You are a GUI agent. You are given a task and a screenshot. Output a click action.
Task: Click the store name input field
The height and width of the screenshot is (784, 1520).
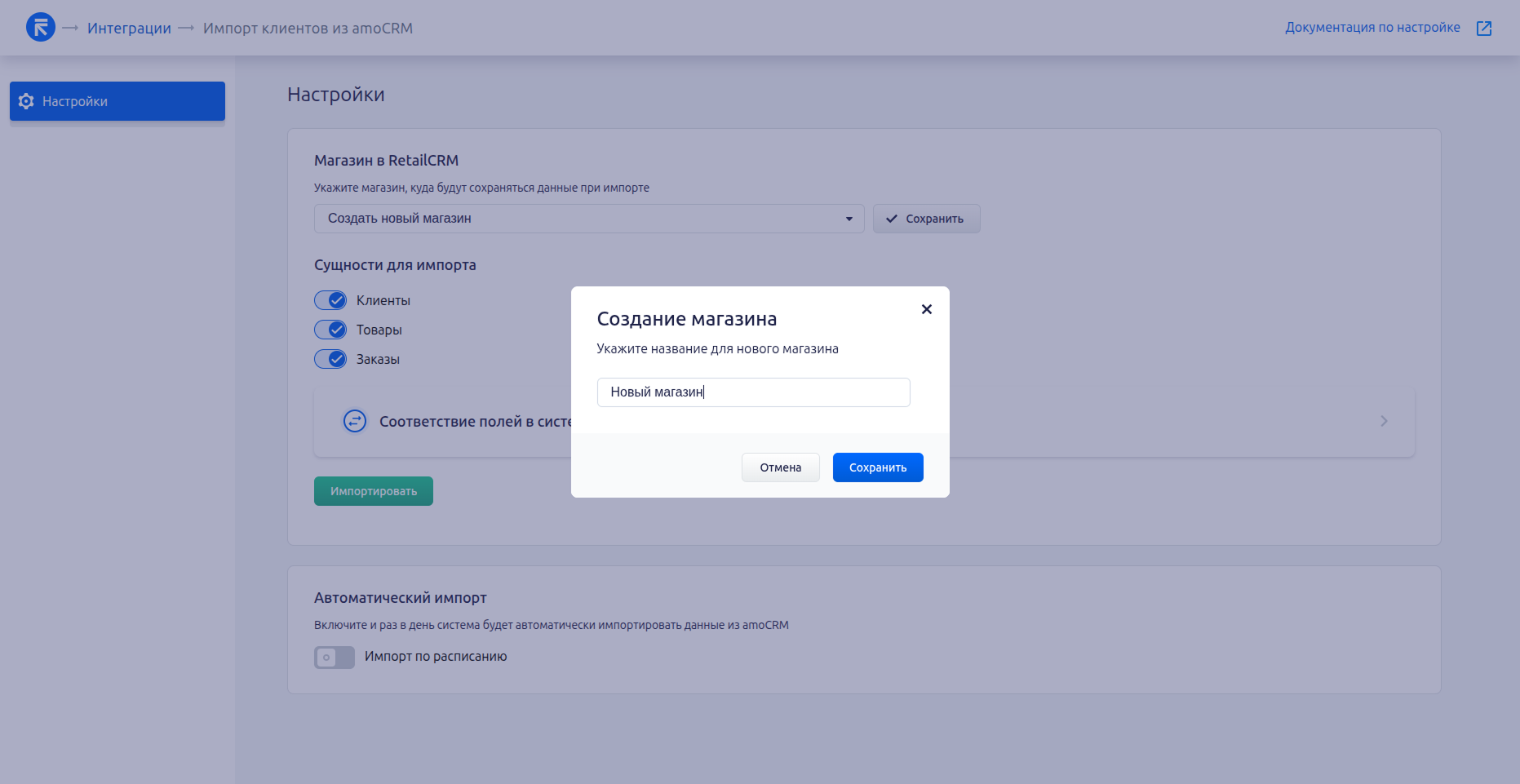(x=753, y=392)
